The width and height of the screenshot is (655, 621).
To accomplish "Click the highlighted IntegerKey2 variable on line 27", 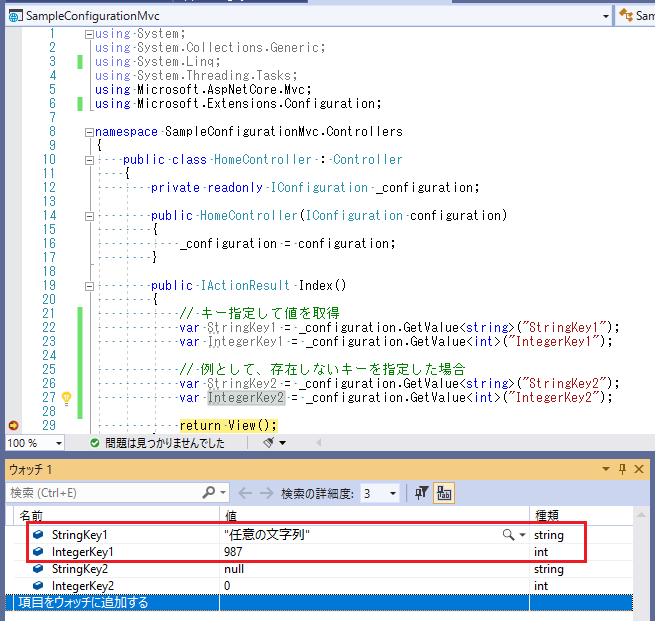I will tap(246, 398).
